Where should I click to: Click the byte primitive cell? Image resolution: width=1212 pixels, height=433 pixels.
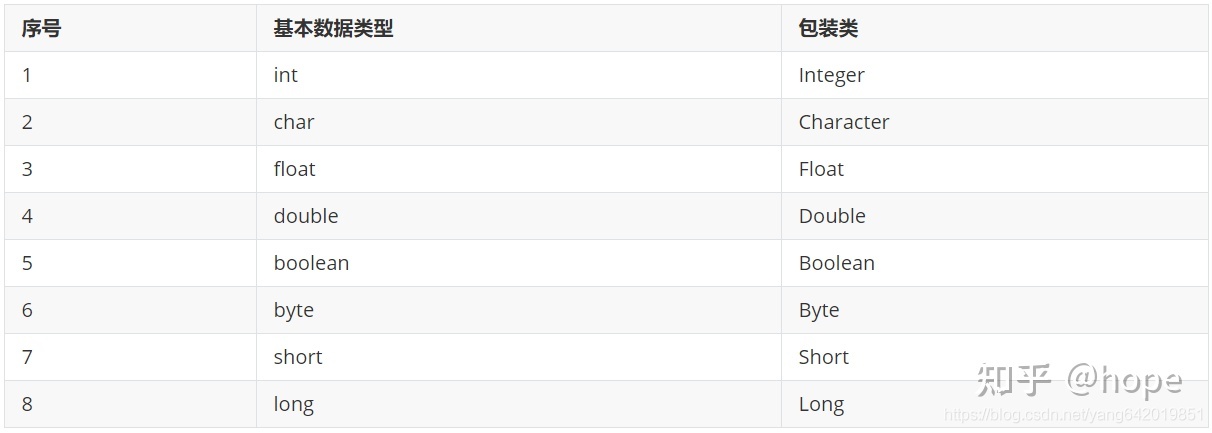(293, 310)
